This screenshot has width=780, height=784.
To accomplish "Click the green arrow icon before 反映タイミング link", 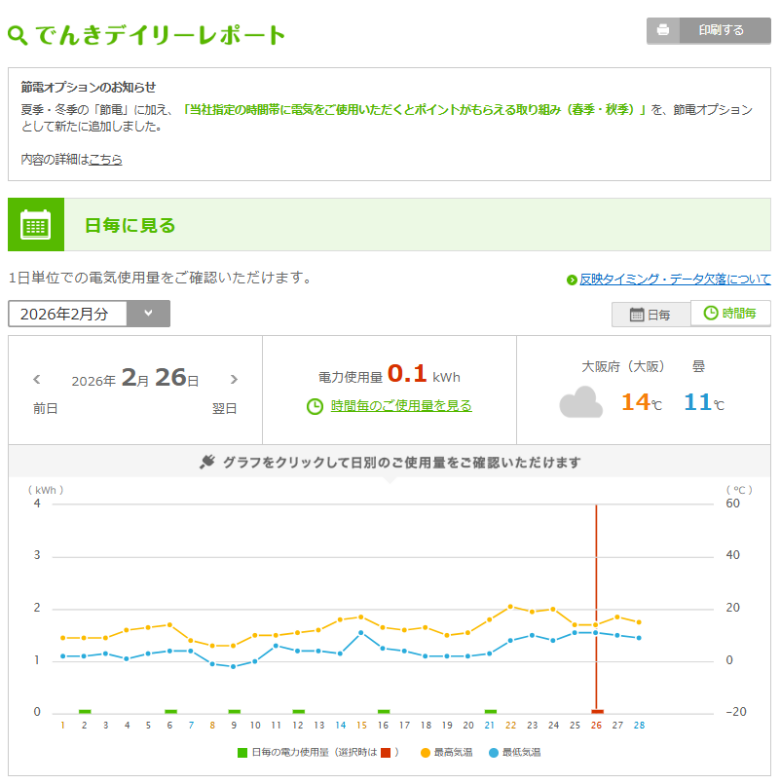I will pos(572,280).
